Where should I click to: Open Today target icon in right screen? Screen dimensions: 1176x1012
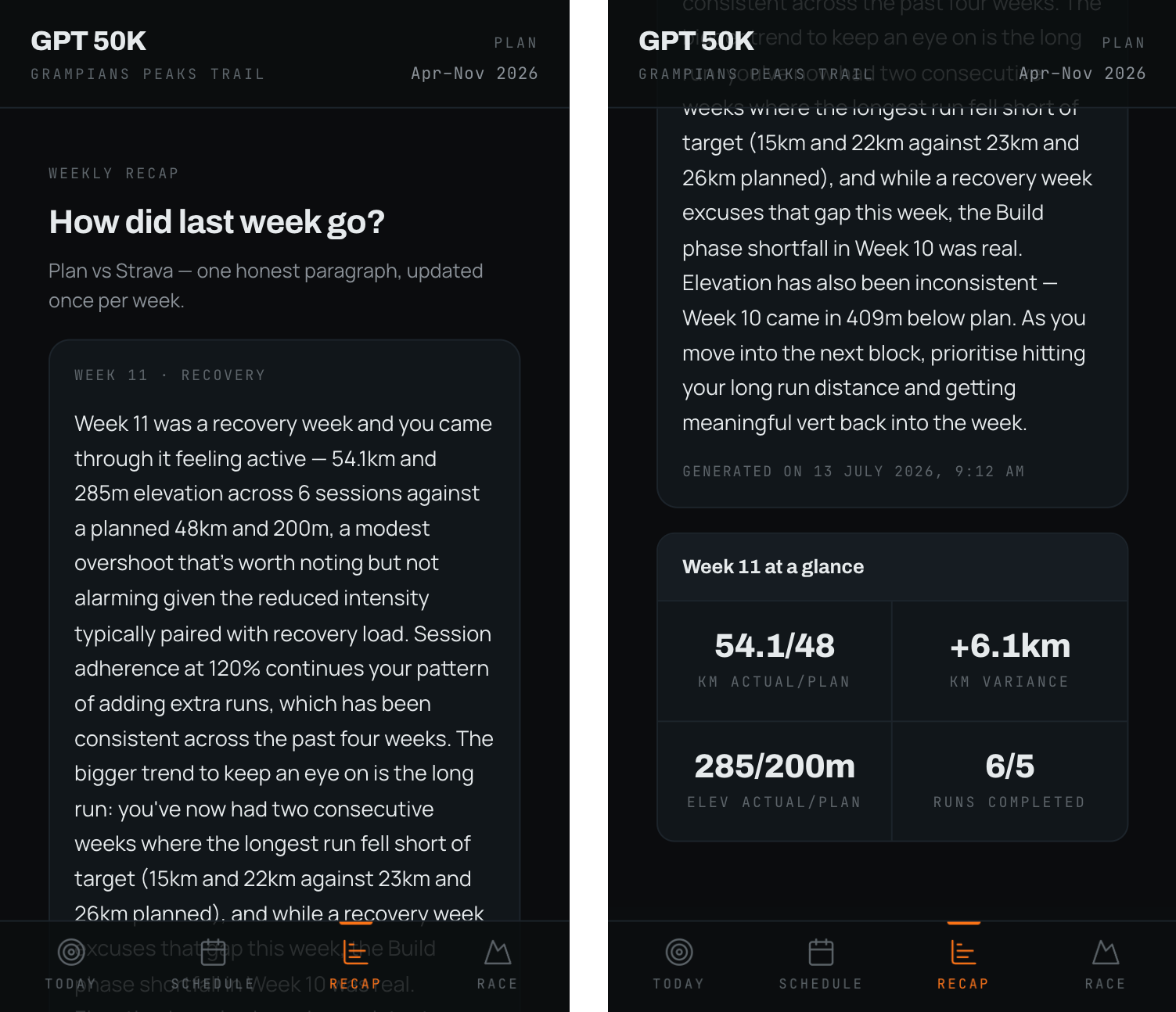point(679,952)
